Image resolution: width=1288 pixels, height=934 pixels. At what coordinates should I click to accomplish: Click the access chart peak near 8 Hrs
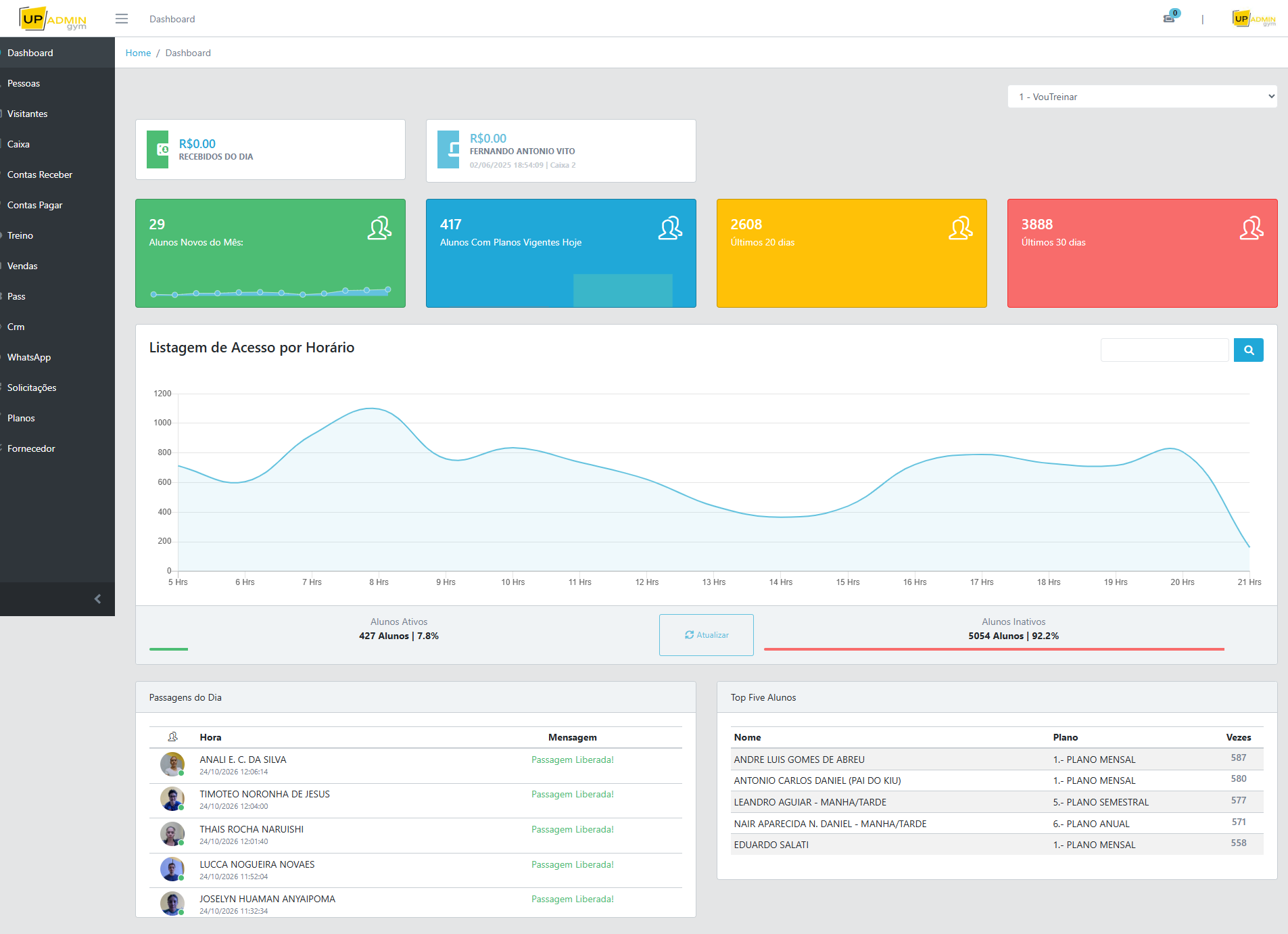point(371,408)
